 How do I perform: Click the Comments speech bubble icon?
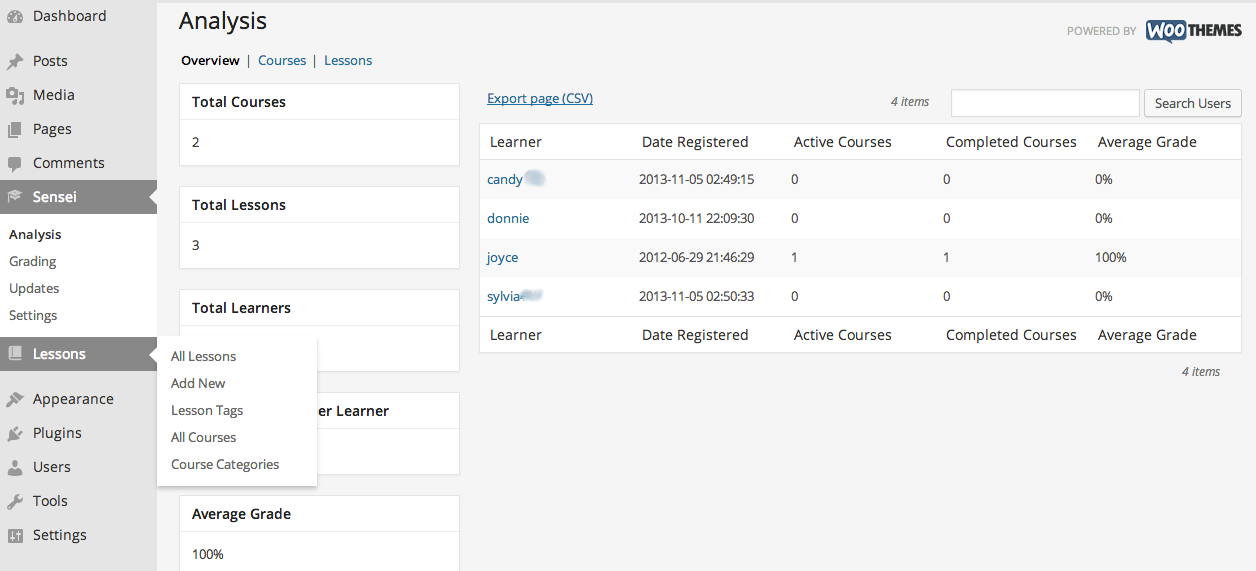(15, 164)
